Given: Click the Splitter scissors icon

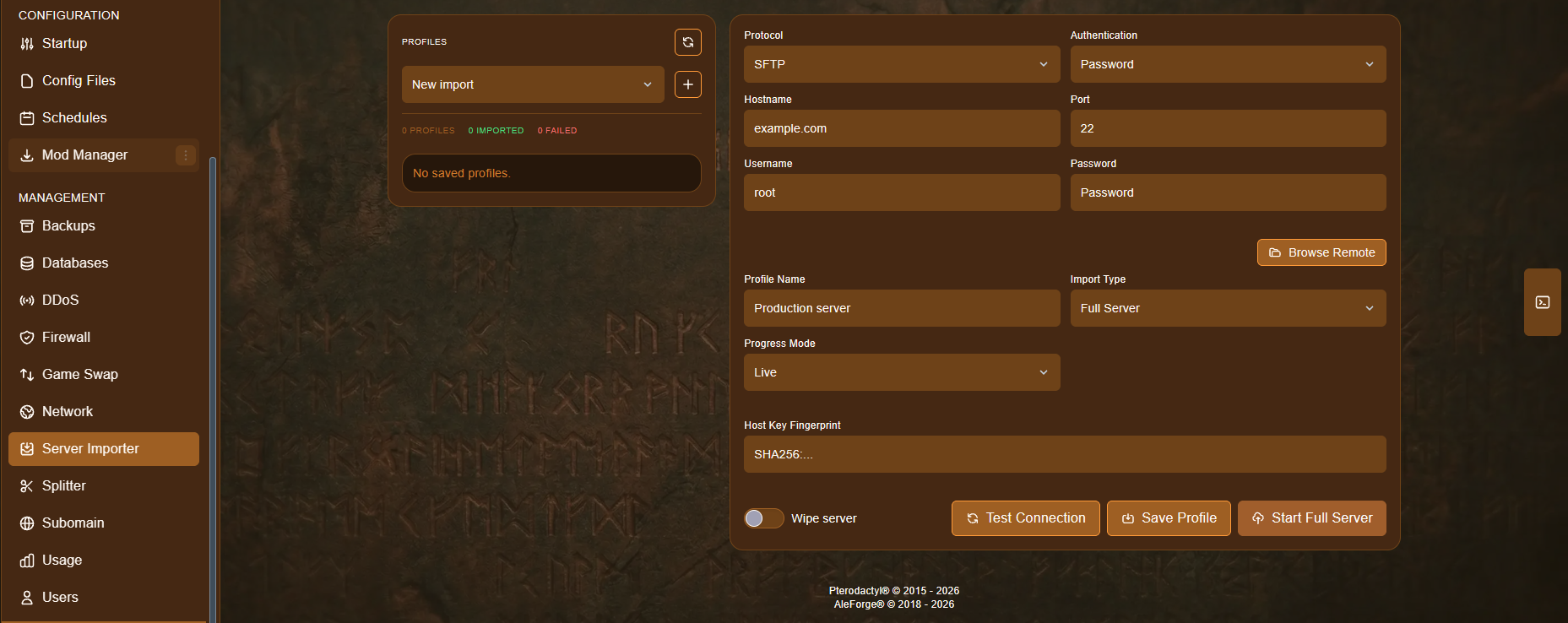Looking at the screenshot, I should click(27, 486).
